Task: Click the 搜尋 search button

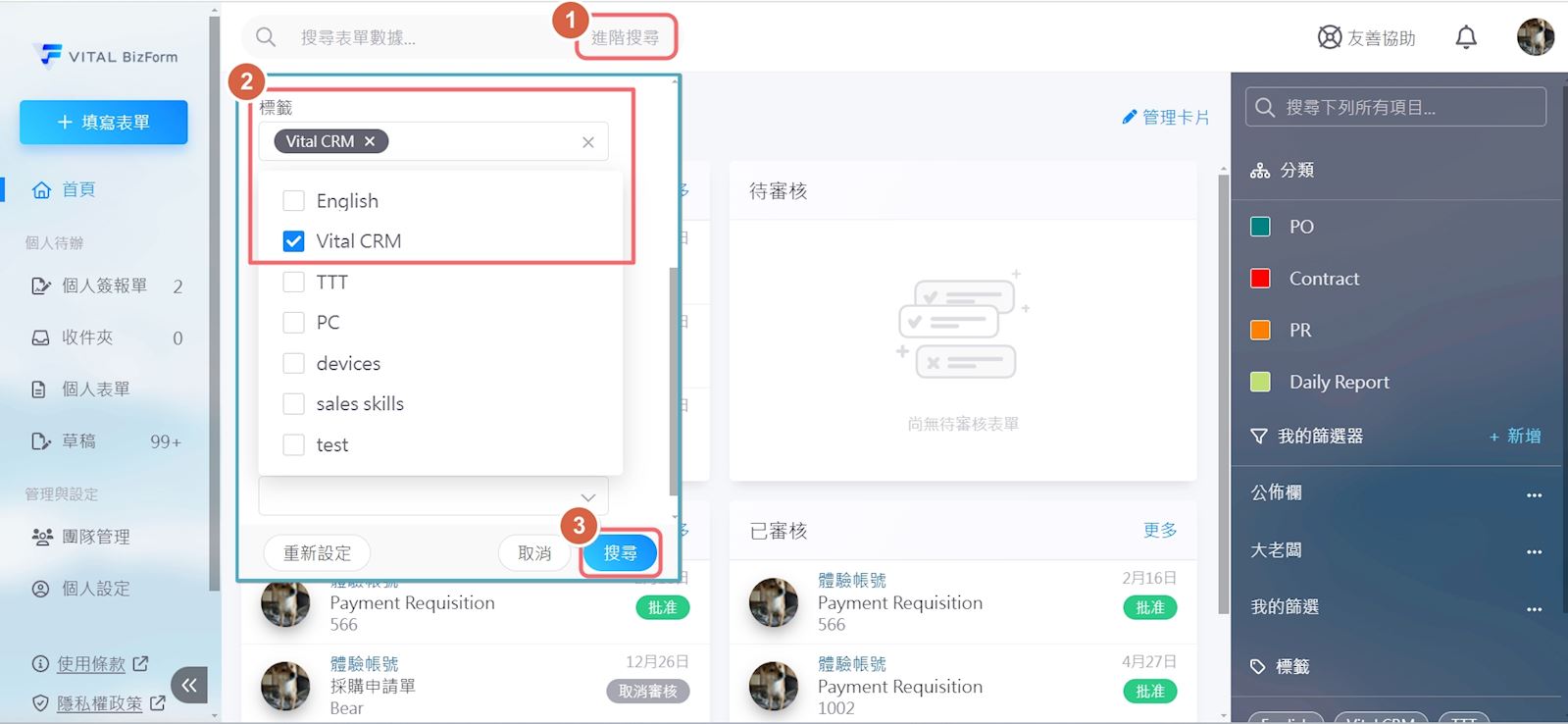Action: tap(620, 553)
